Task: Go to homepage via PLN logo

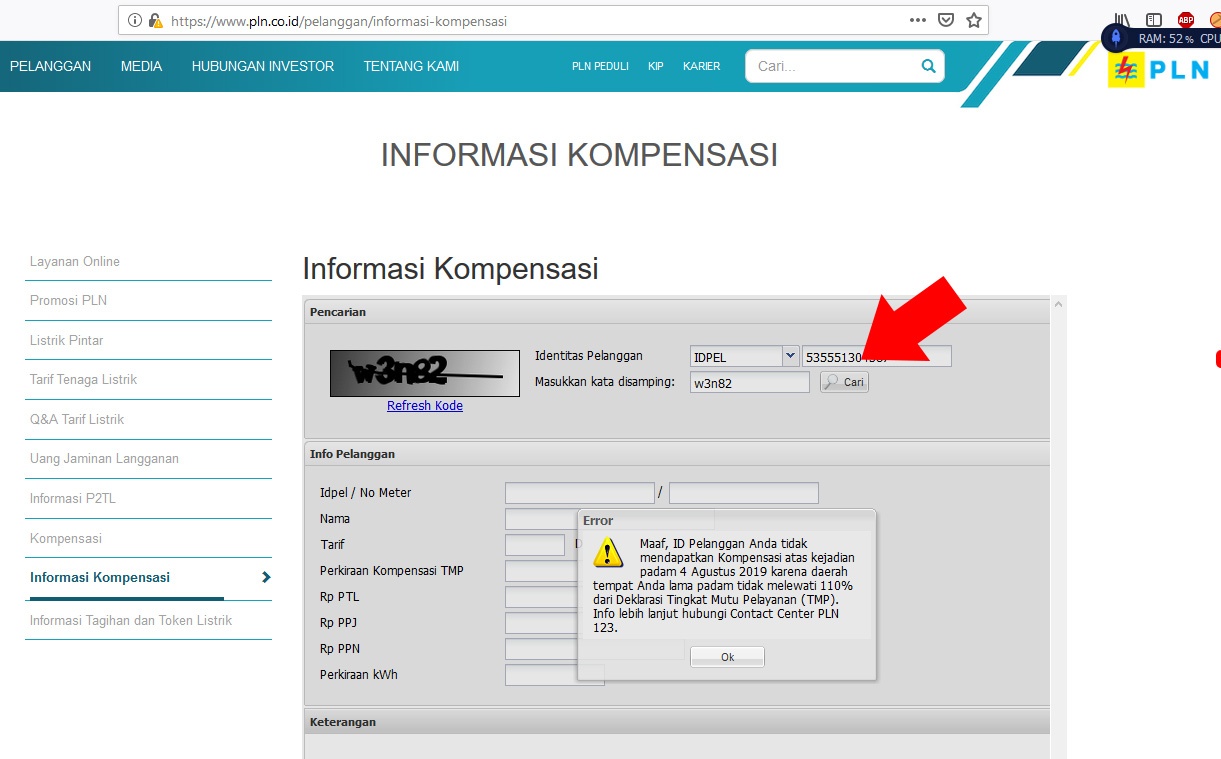Action: tap(1158, 71)
